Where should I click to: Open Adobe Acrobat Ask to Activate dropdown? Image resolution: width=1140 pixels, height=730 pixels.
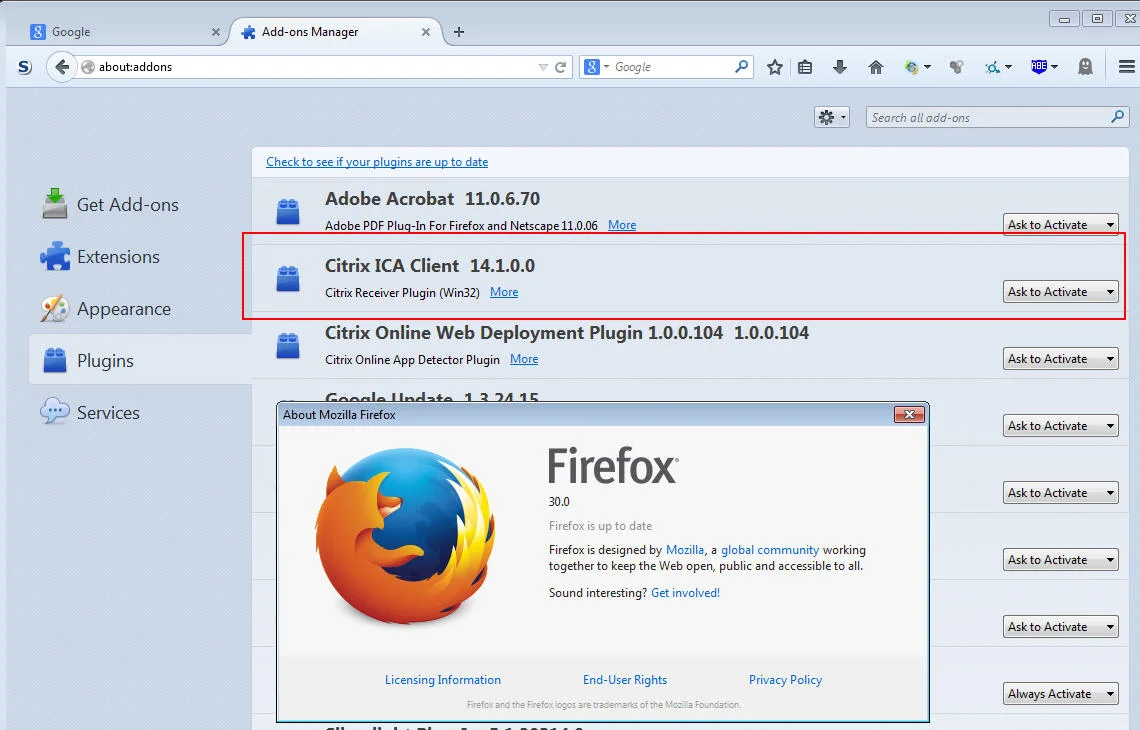[x=1060, y=225]
